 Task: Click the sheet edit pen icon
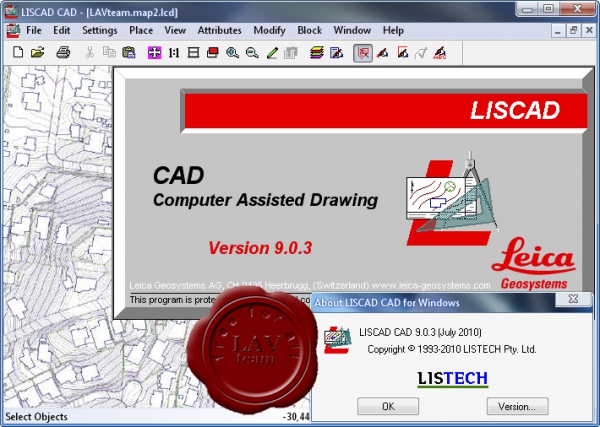(x=336, y=52)
